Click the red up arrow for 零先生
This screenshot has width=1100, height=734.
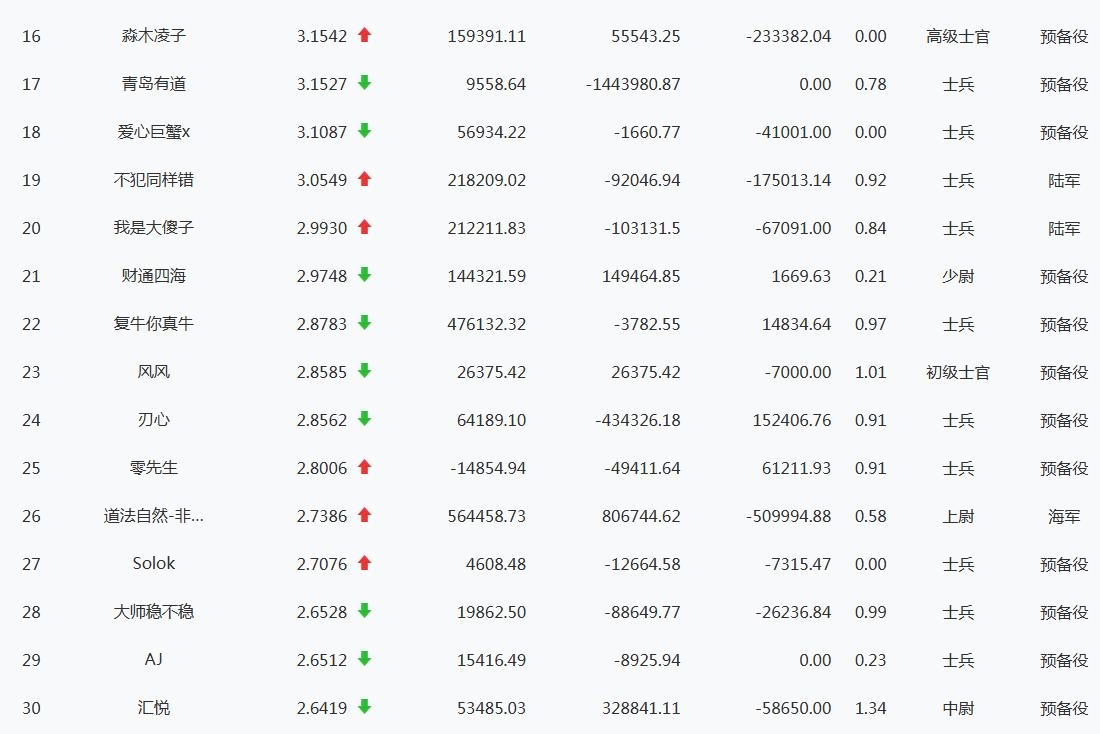coord(365,467)
